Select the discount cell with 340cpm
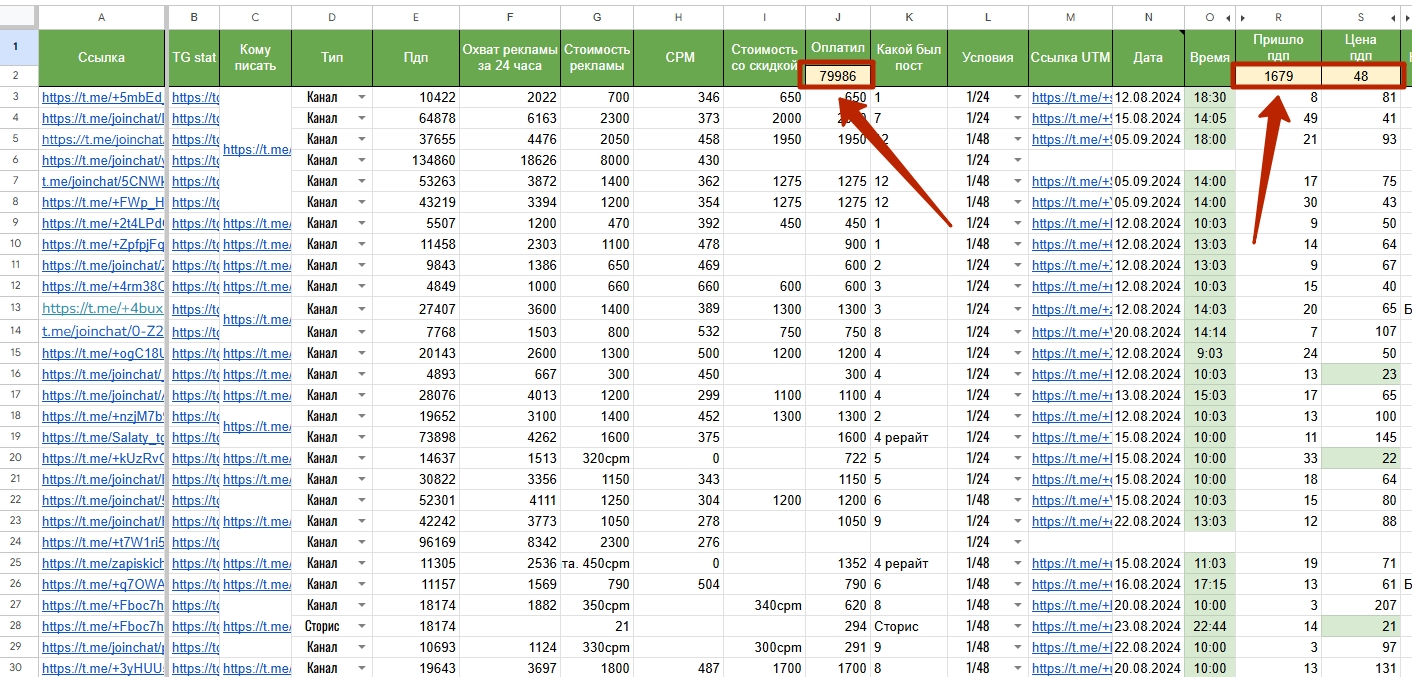Screen dimensions: 1412x677 (765, 605)
